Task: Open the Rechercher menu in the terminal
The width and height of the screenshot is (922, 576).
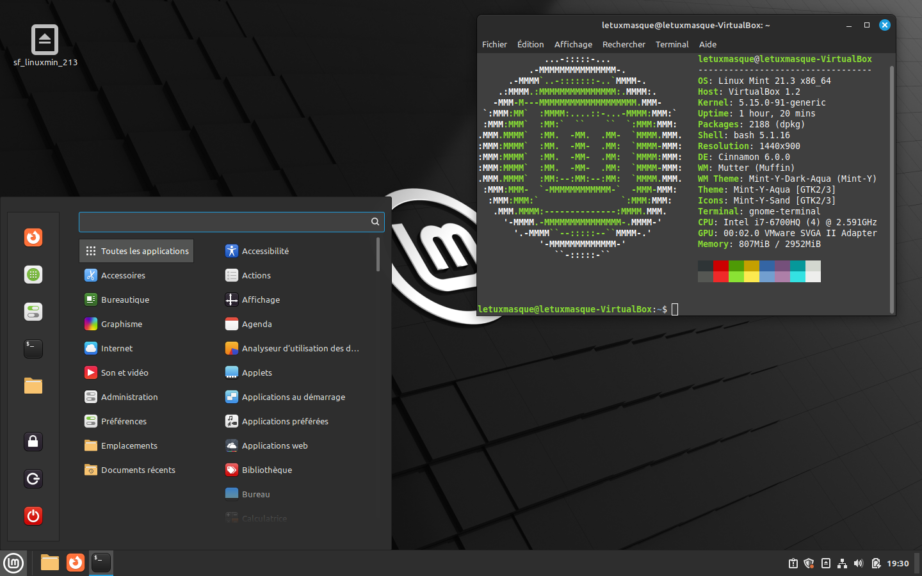Action: tap(623, 45)
